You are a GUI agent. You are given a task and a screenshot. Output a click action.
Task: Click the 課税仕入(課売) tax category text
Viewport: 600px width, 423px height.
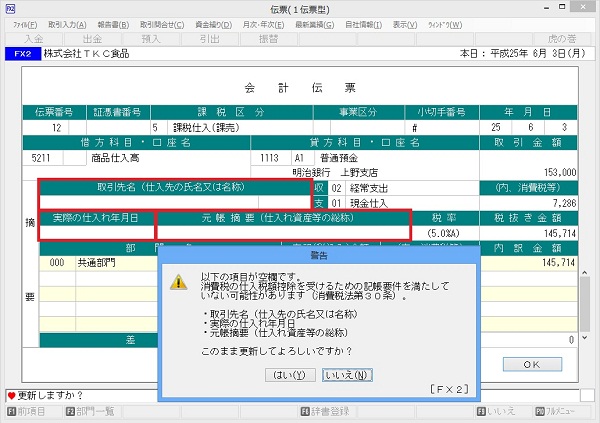pyautogui.click(x=206, y=127)
